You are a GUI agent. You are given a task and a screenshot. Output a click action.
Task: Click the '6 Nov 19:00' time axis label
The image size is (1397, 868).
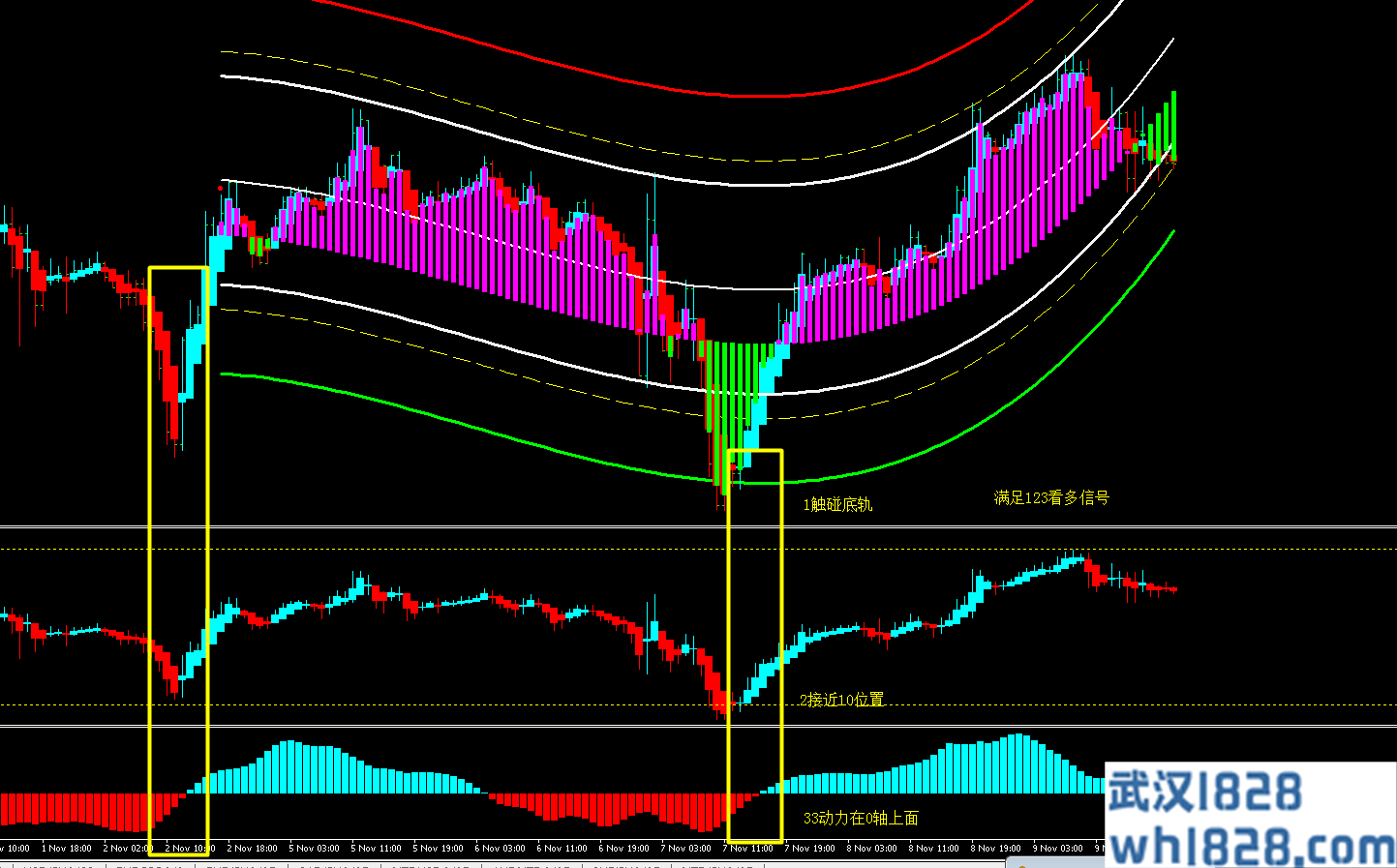pos(623,849)
